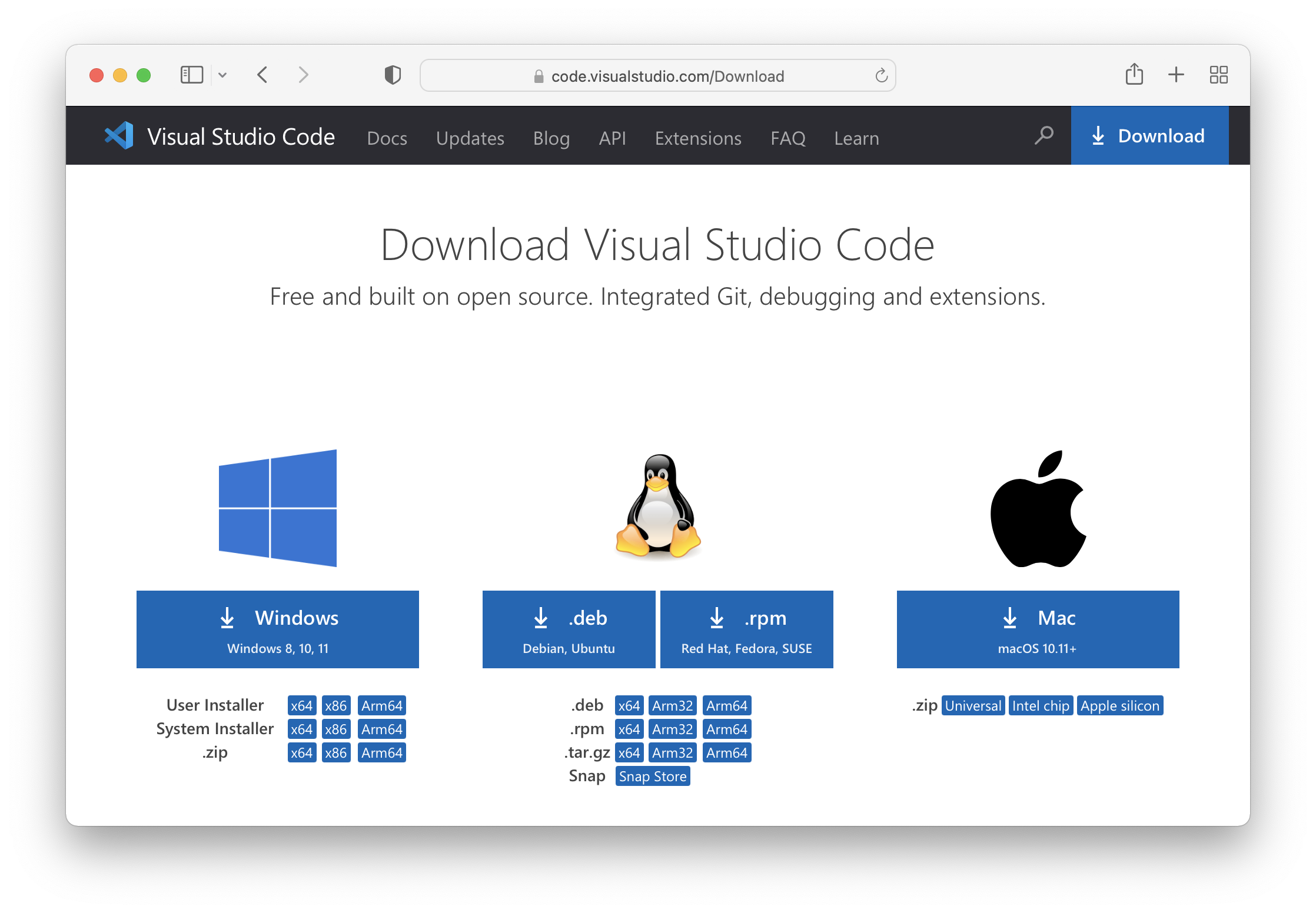Click the Back navigation arrow

[262, 75]
